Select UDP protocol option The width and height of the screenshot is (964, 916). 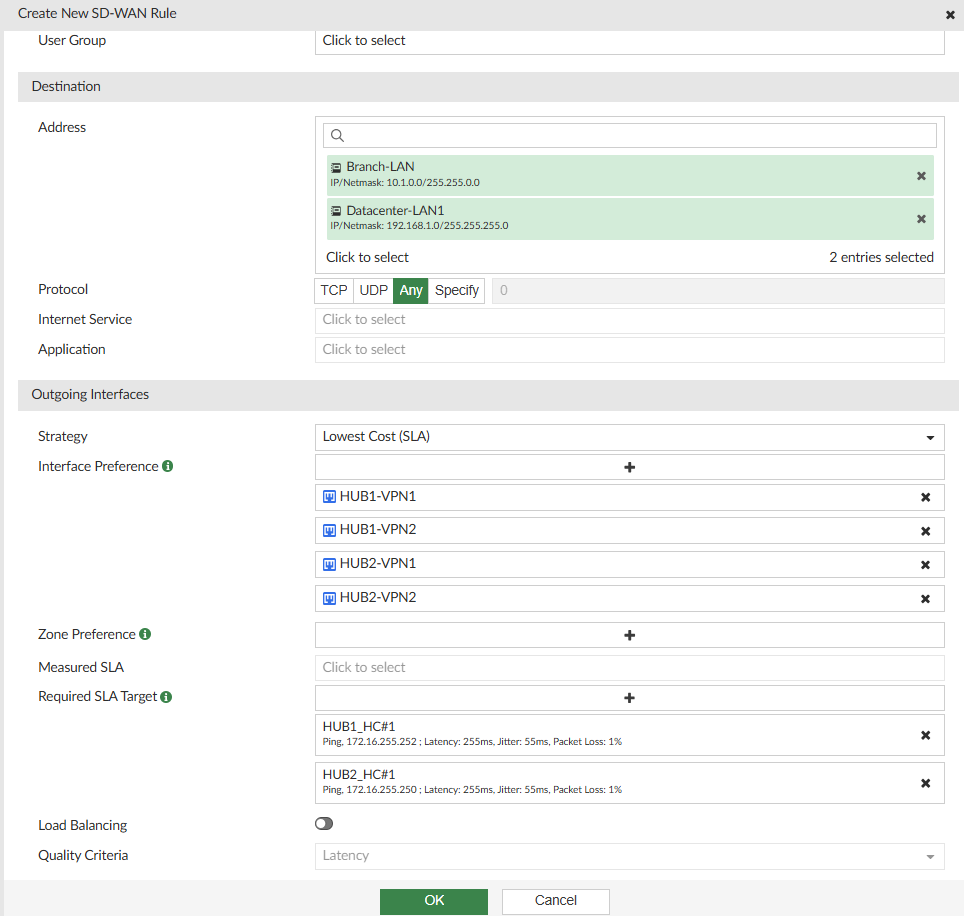point(373,291)
